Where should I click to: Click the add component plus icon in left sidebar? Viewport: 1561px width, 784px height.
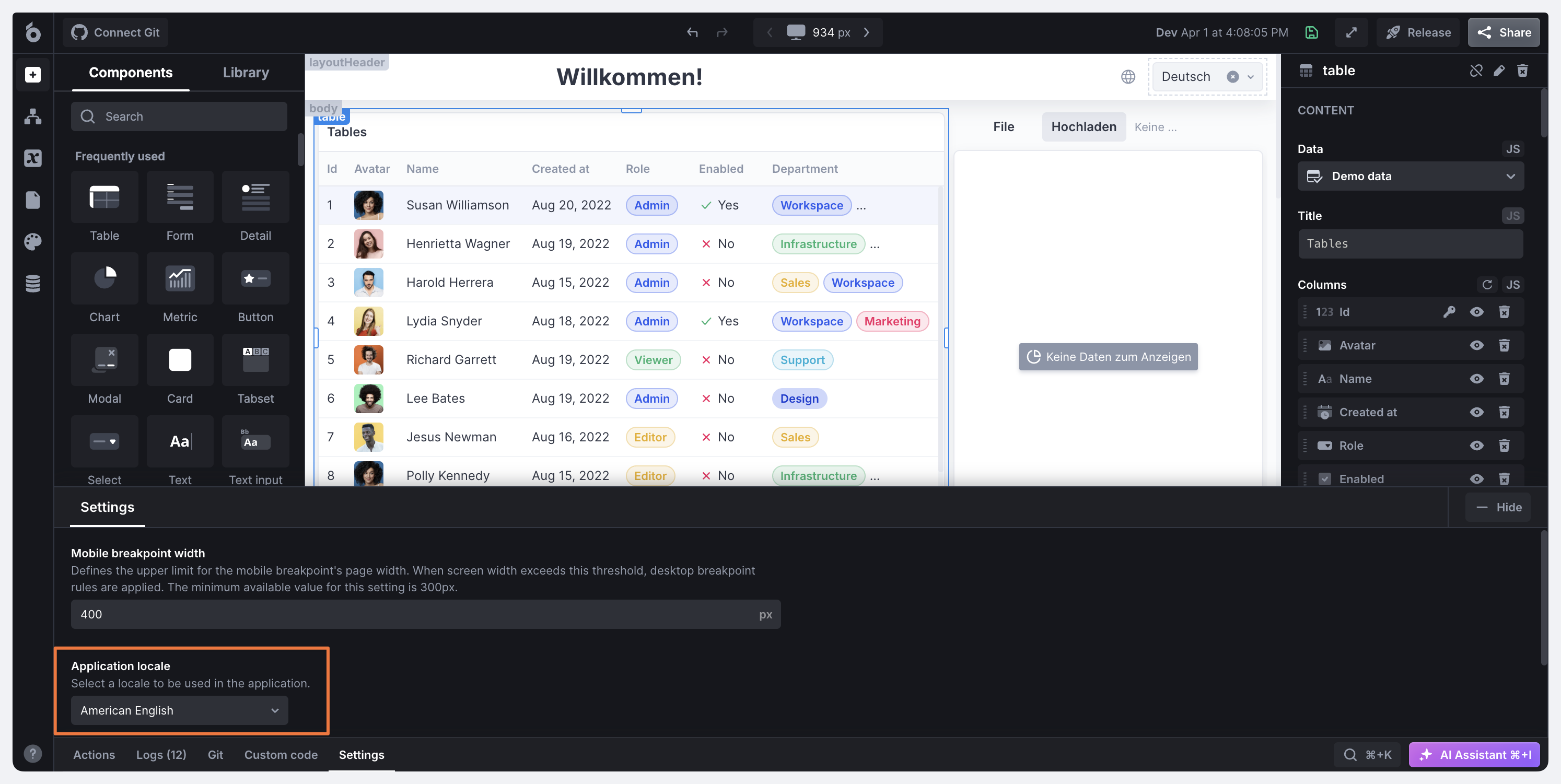click(x=33, y=75)
